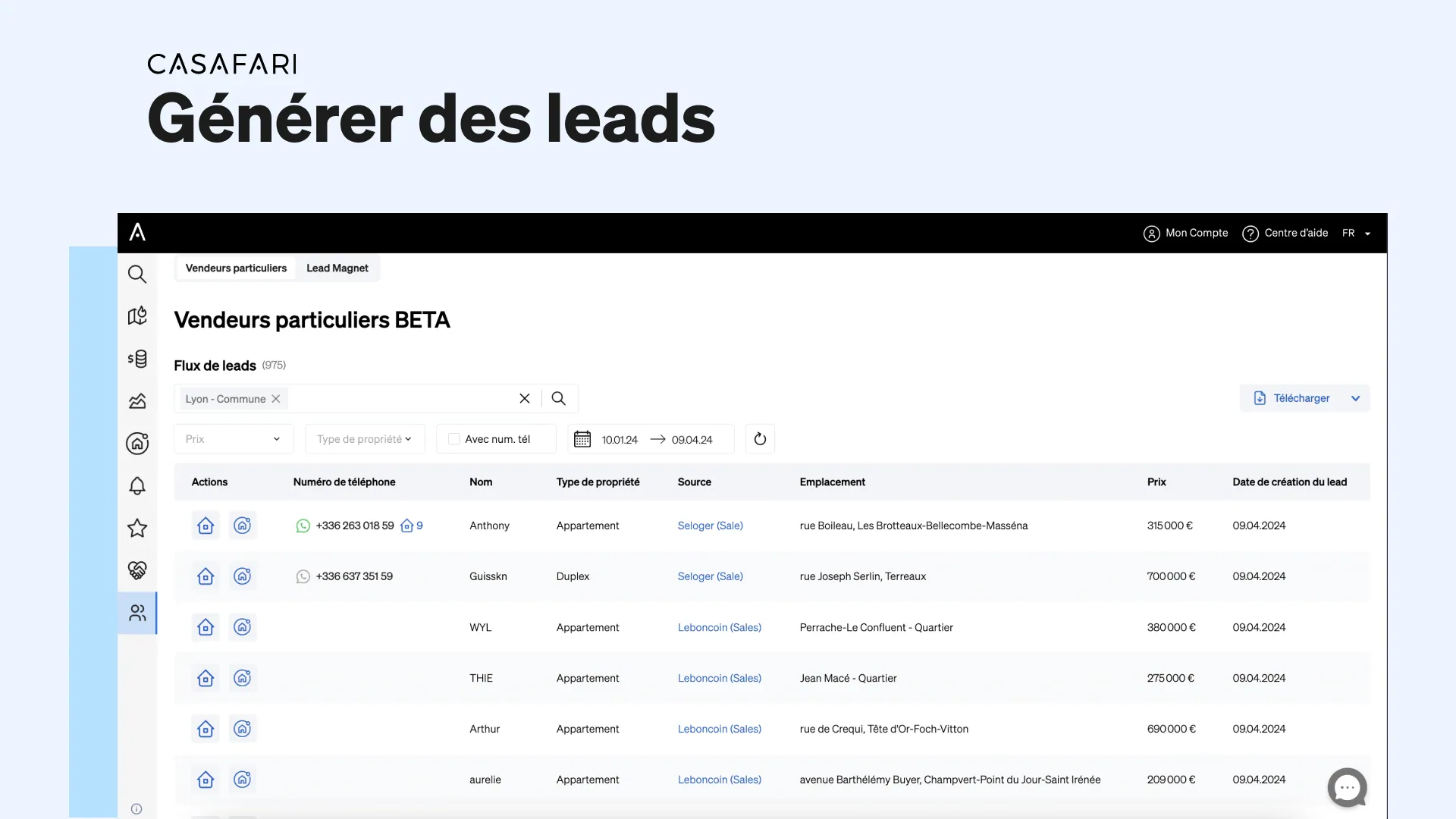This screenshot has height=819, width=1456.
Task: Open the favorites star sidebar icon
Action: click(137, 528)
